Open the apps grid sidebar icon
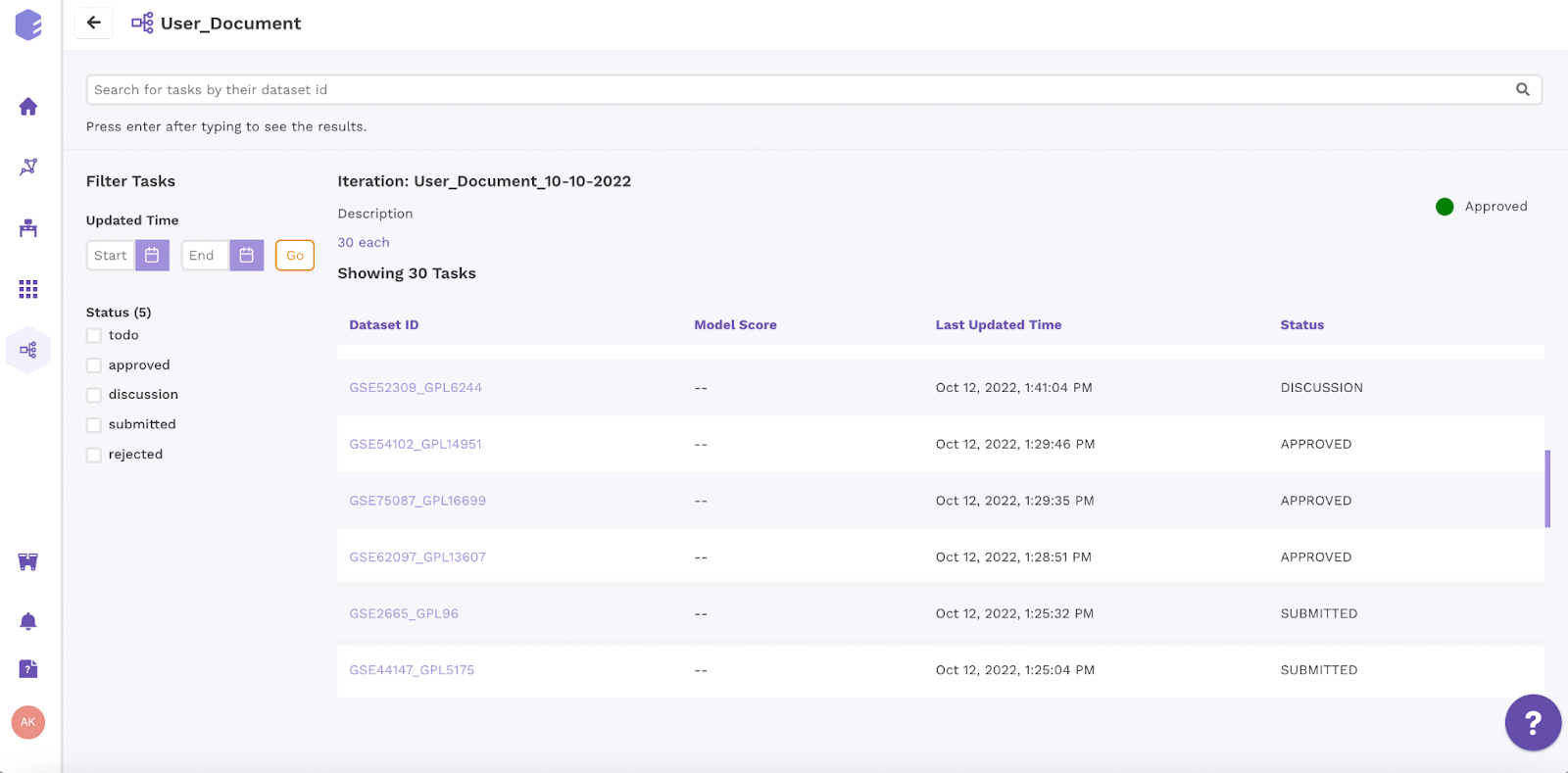The width and height of the screenshot is (1568, 773). pyautogui.click(x=28, y=289)
